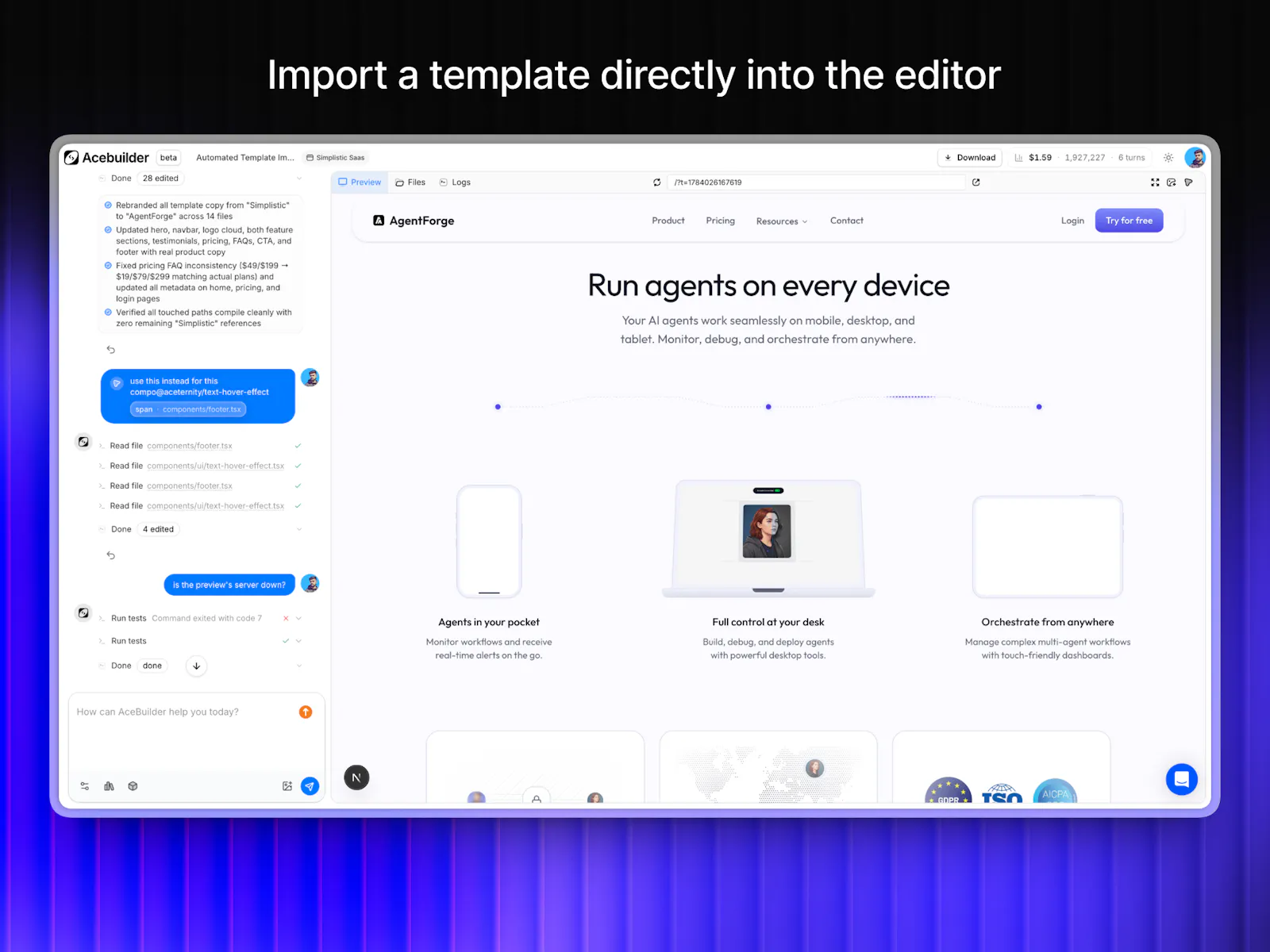Viewport: 1270px width, 952px height.
Task: Click the '6 turns' counter
Action: pyautogui.click(x=1131, y=158)
